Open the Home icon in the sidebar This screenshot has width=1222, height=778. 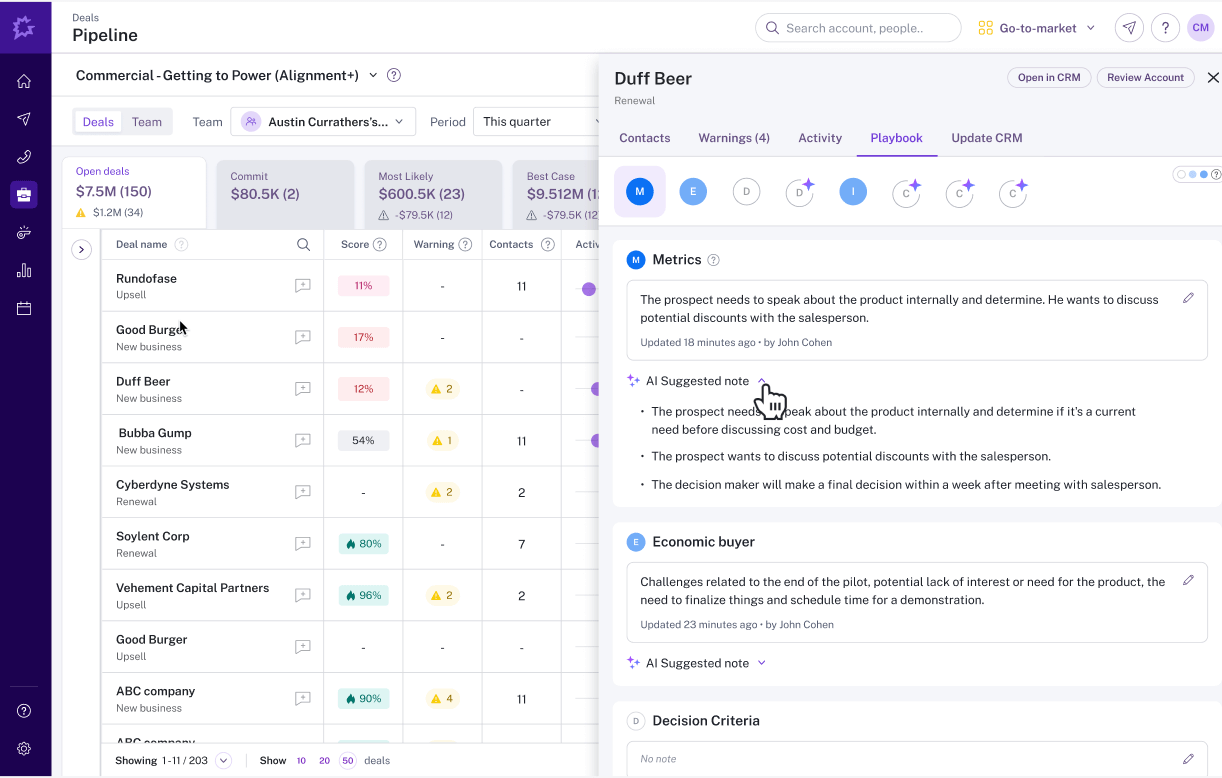click(24, 81)
